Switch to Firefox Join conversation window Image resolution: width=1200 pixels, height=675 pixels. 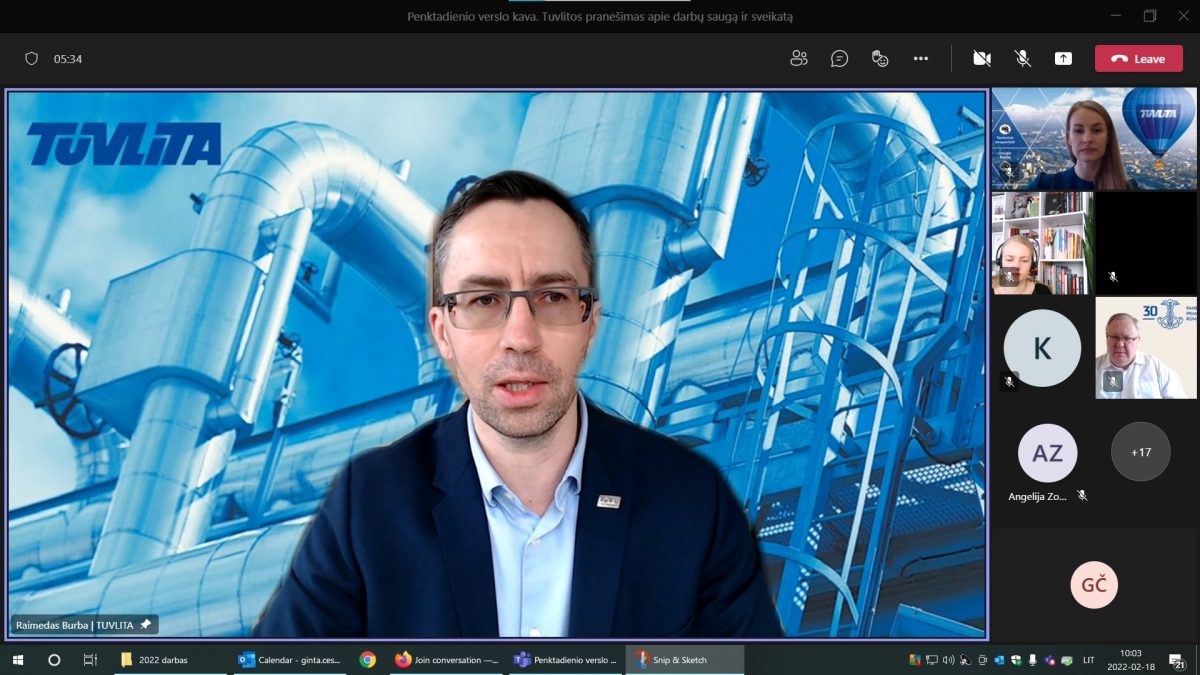pos(447,660)
